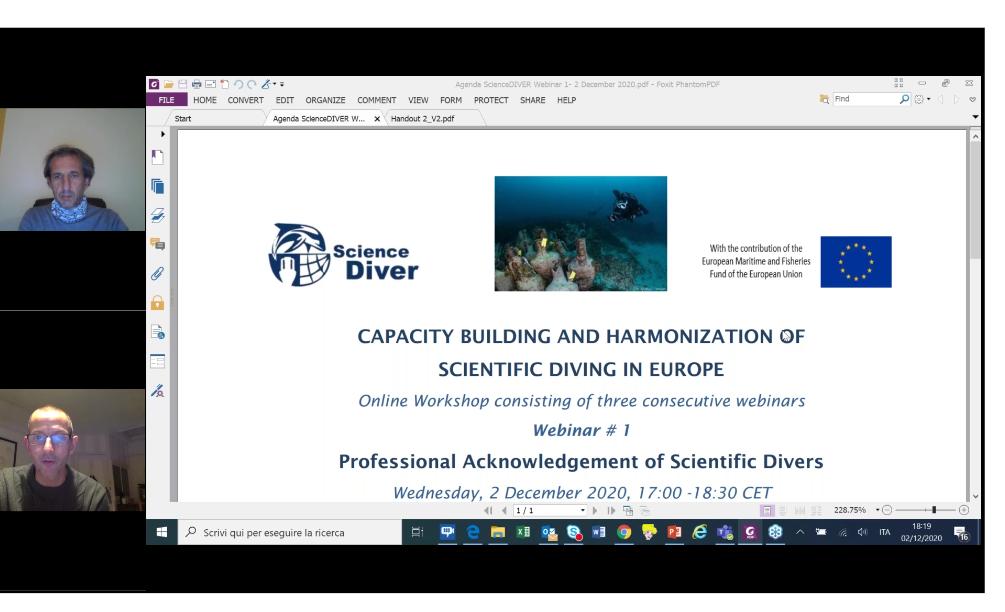Image resolution: width=1005 pixels, height=612 pixels.
Task: Click the zoom out minus button
Action: (x=887, y=510)
